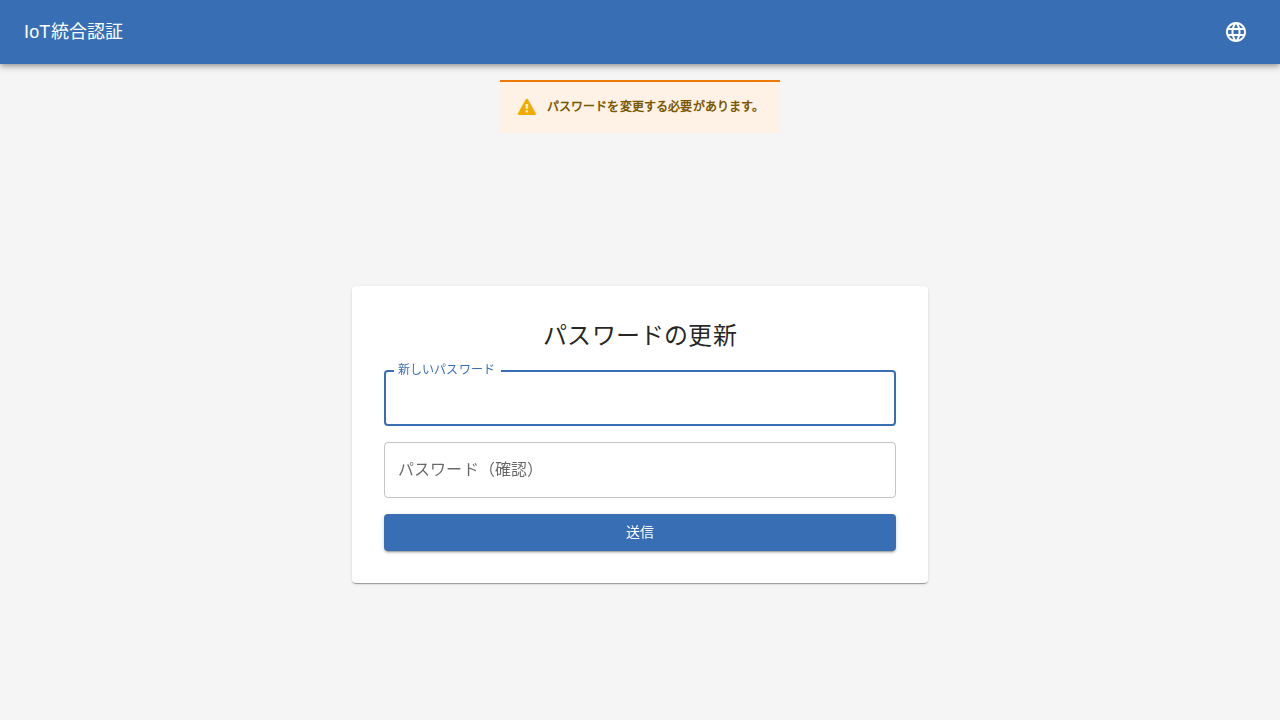Click the globe icon at the header's right
This screenshot has width=1280, height=720.
click(1236, 32)
